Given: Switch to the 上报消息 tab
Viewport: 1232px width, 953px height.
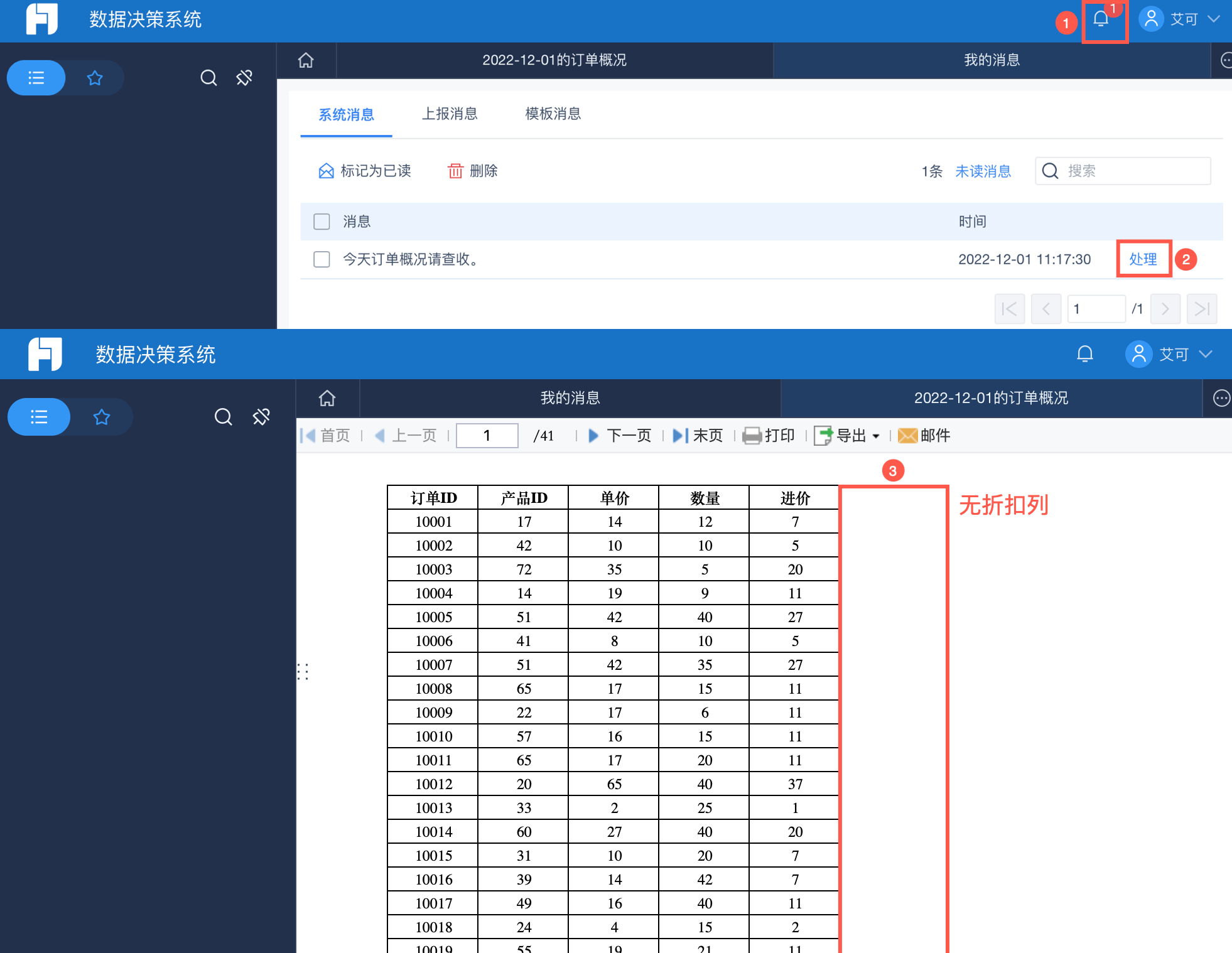Looking at the screenshot, I should coord(450,114).
